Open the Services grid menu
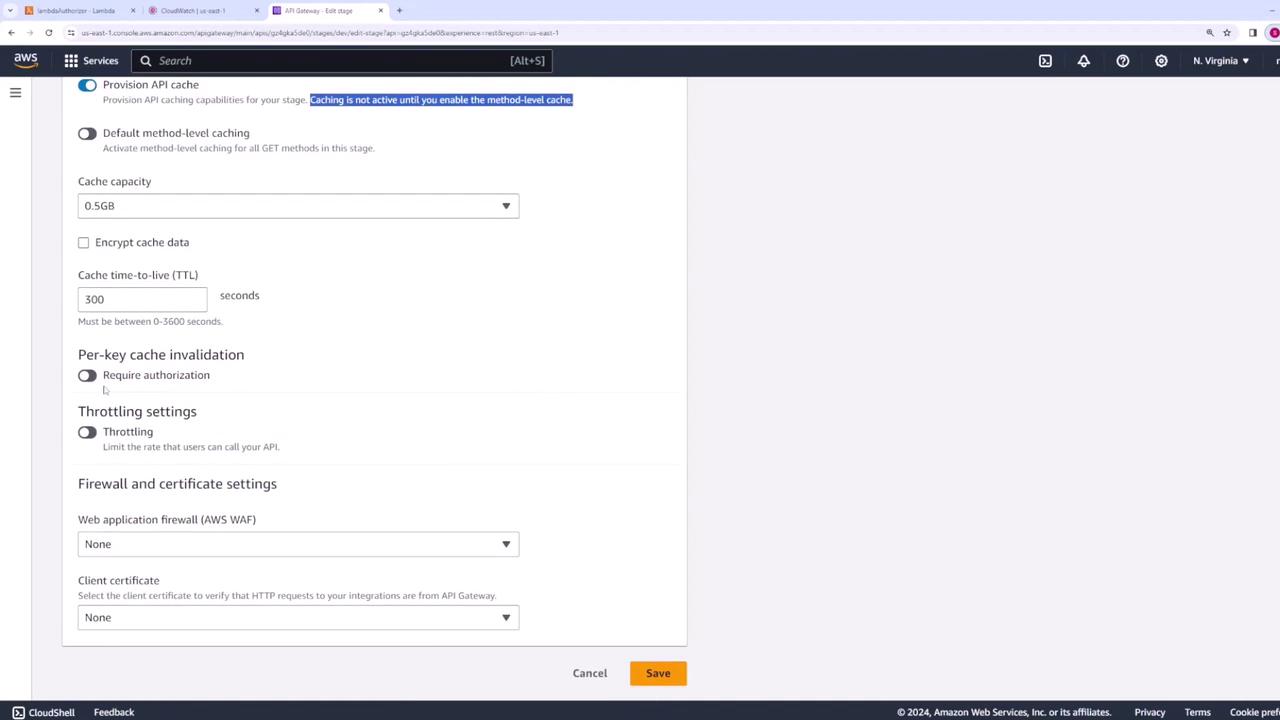The height and width of the screenshot is (720, 1280). click(x=91, y=61)
